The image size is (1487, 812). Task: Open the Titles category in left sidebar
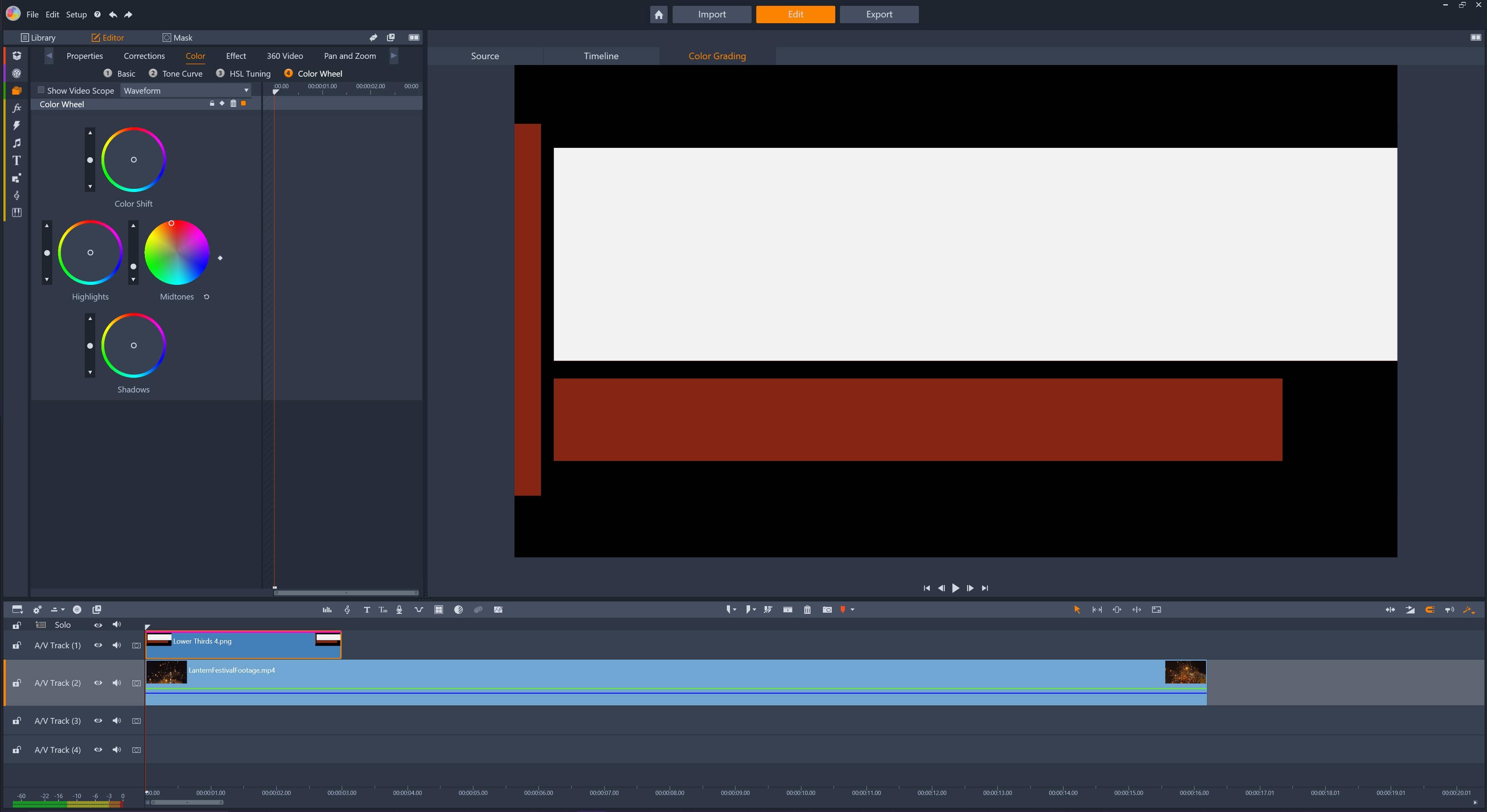pyautogui.click(x=16, y=161)
